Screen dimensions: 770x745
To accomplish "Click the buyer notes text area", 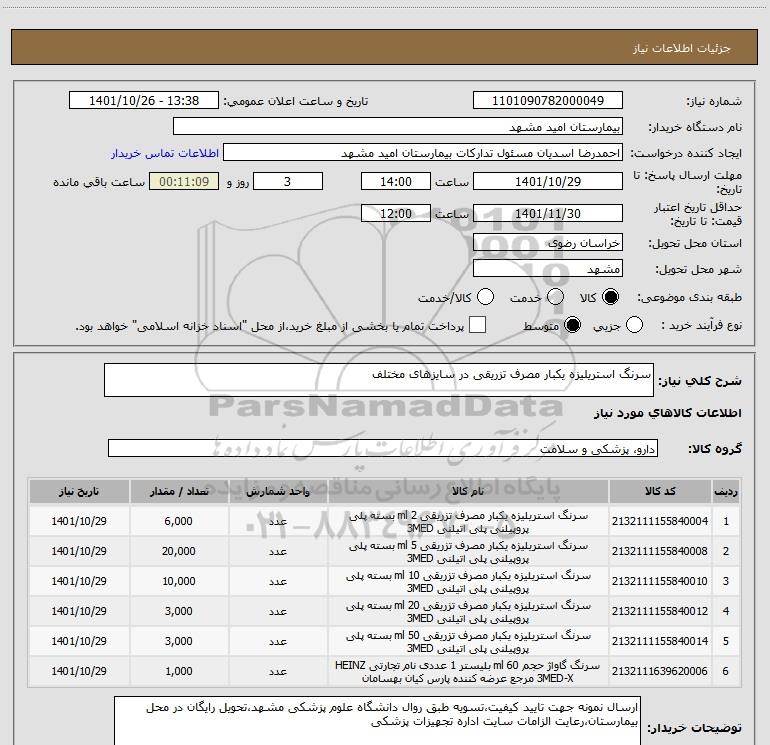I will [x=377, y=720].
